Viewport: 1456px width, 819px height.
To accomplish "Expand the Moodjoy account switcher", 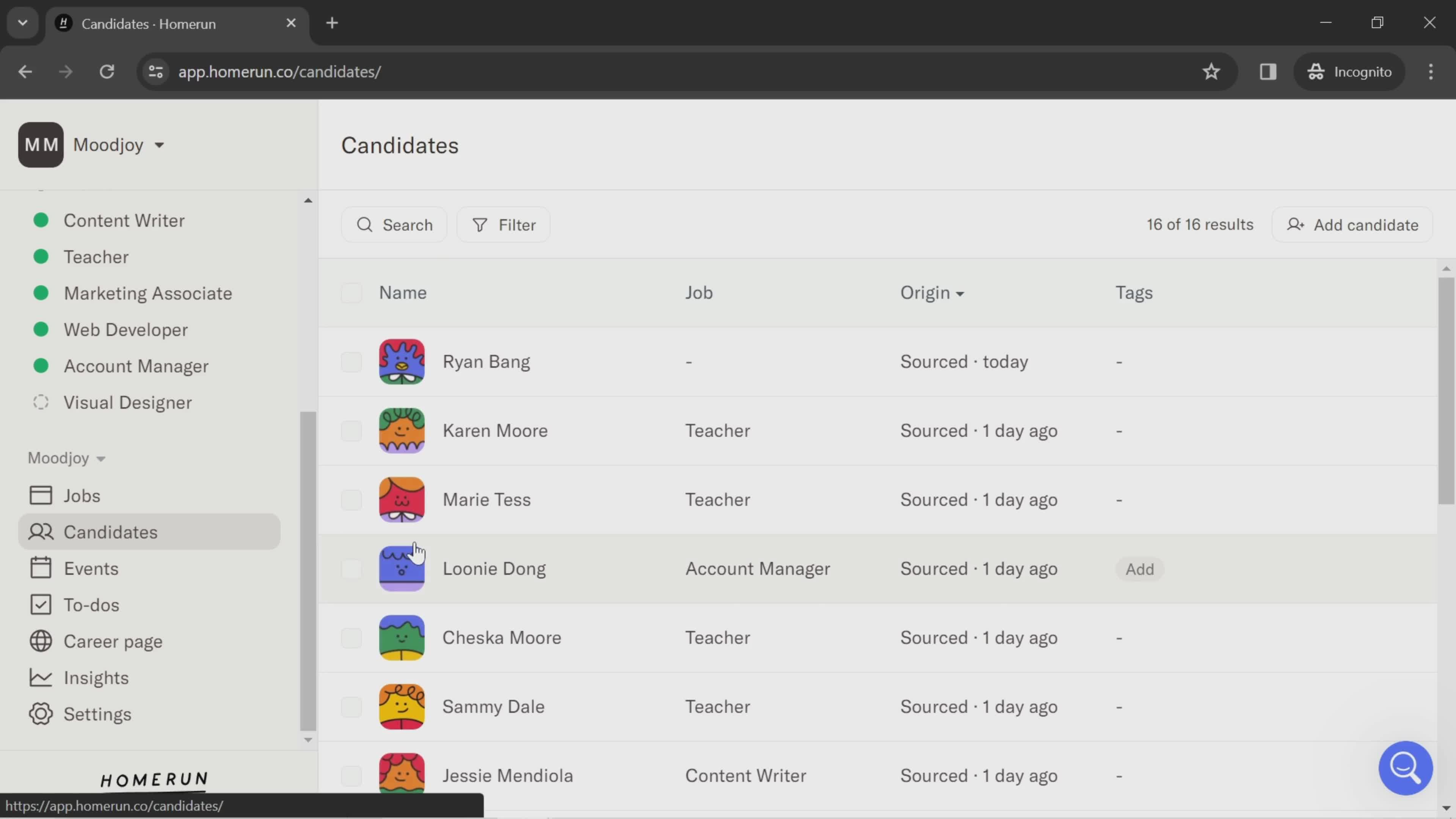I will coord(118,145).
